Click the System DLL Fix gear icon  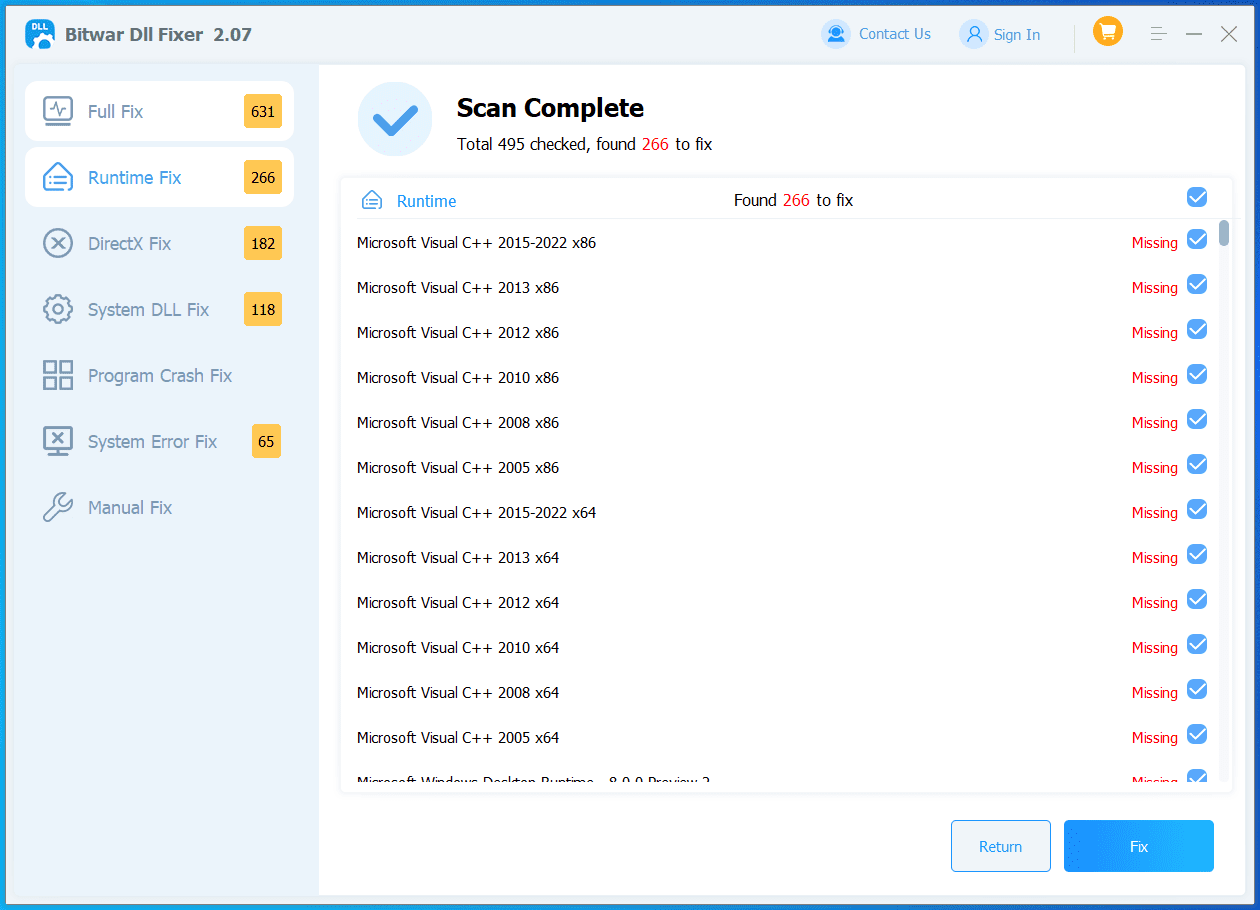click(x=58, y=309)
